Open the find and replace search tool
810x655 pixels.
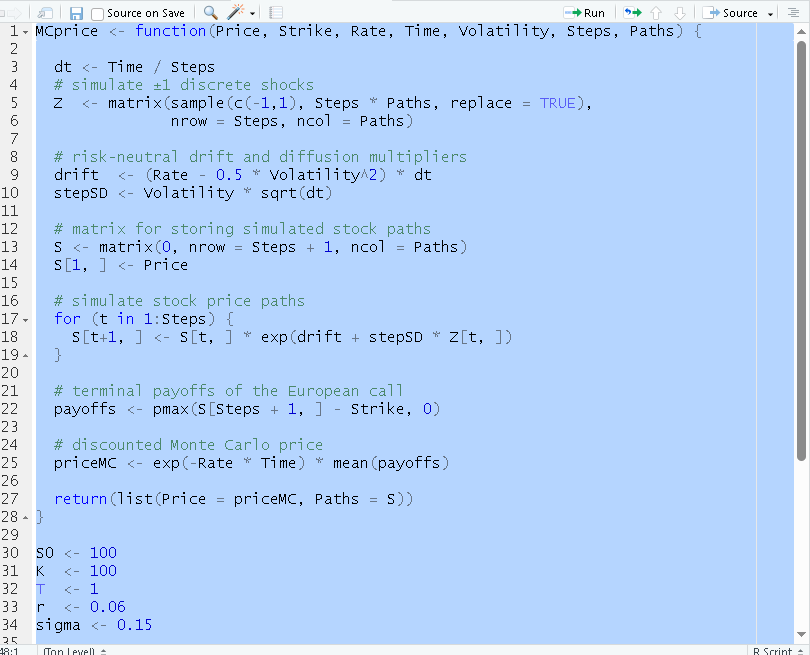pos(210,13)
